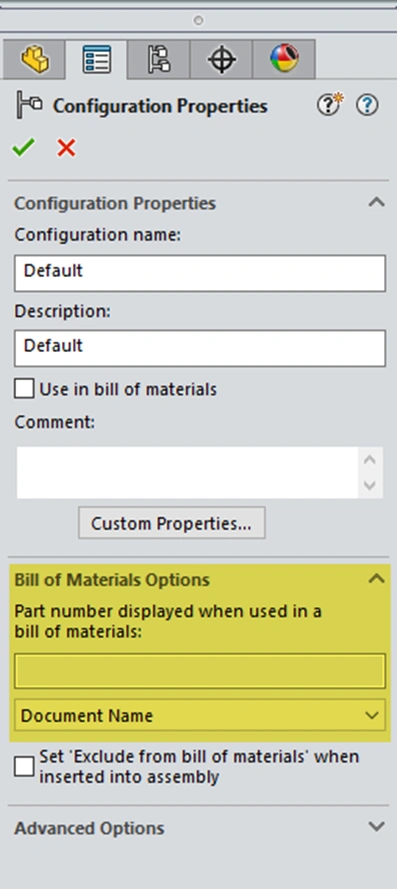Open the DisplayManager color ball tab
The width and height of the screenshot is (397, 889).
(x=284, y=59)
